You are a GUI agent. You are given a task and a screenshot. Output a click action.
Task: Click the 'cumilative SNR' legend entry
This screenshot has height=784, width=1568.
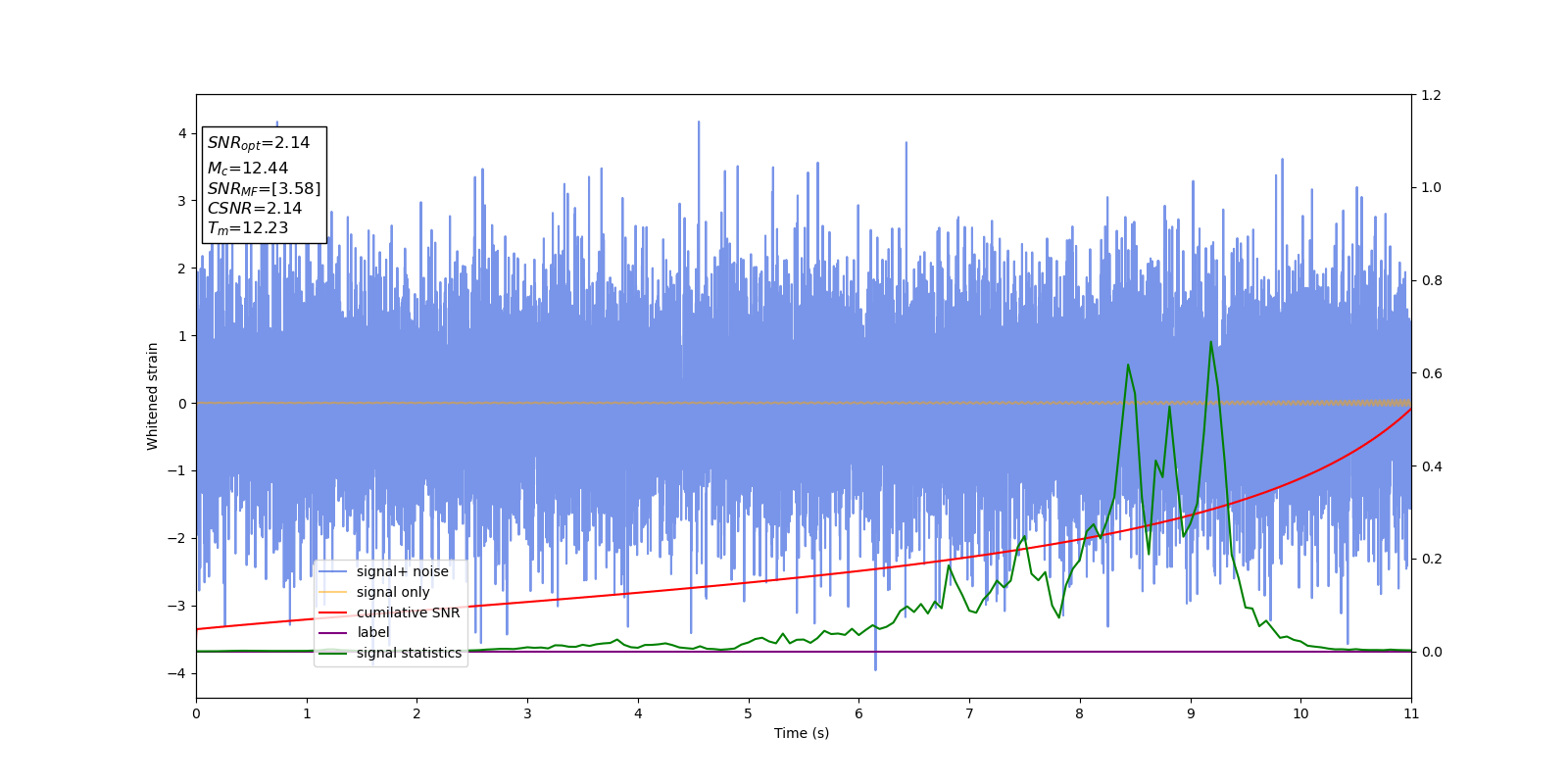[390, 612]
